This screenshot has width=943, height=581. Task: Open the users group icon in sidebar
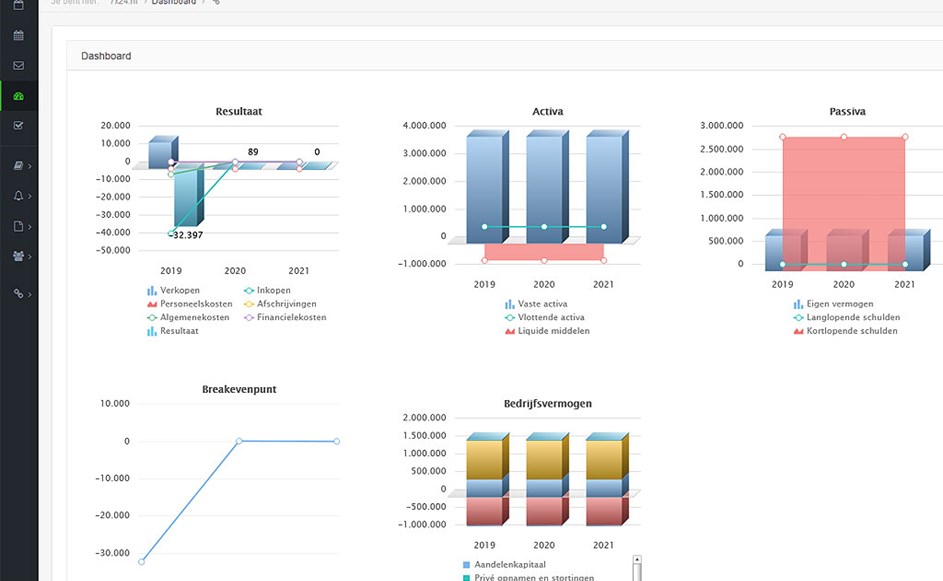tap(19, 256)
